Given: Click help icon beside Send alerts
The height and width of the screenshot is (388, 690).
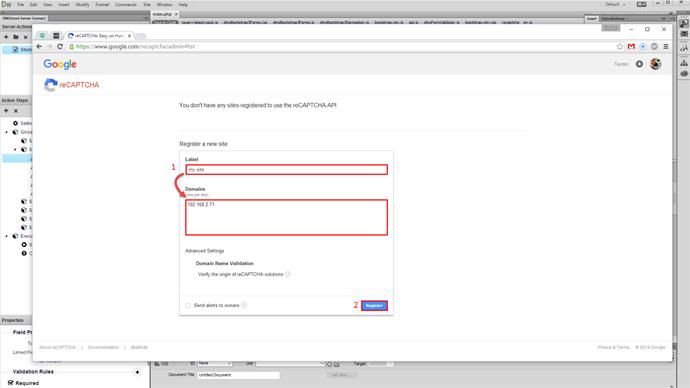Looking at the screenshot, I should pyautogui.click(x=244, y=305).
